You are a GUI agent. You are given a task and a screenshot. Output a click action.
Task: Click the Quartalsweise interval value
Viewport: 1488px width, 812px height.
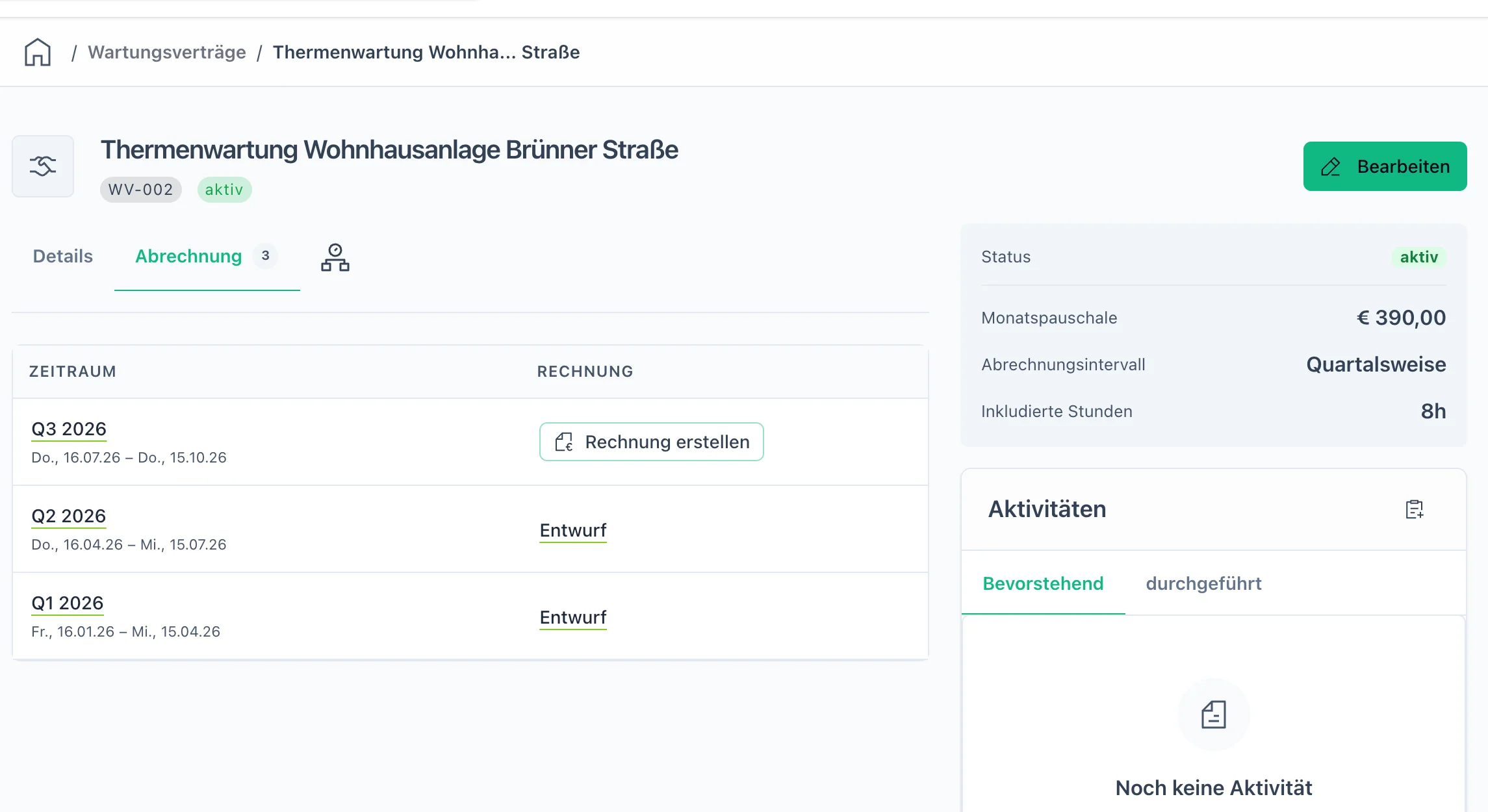pyautogui.click(x=1376, y=364)
